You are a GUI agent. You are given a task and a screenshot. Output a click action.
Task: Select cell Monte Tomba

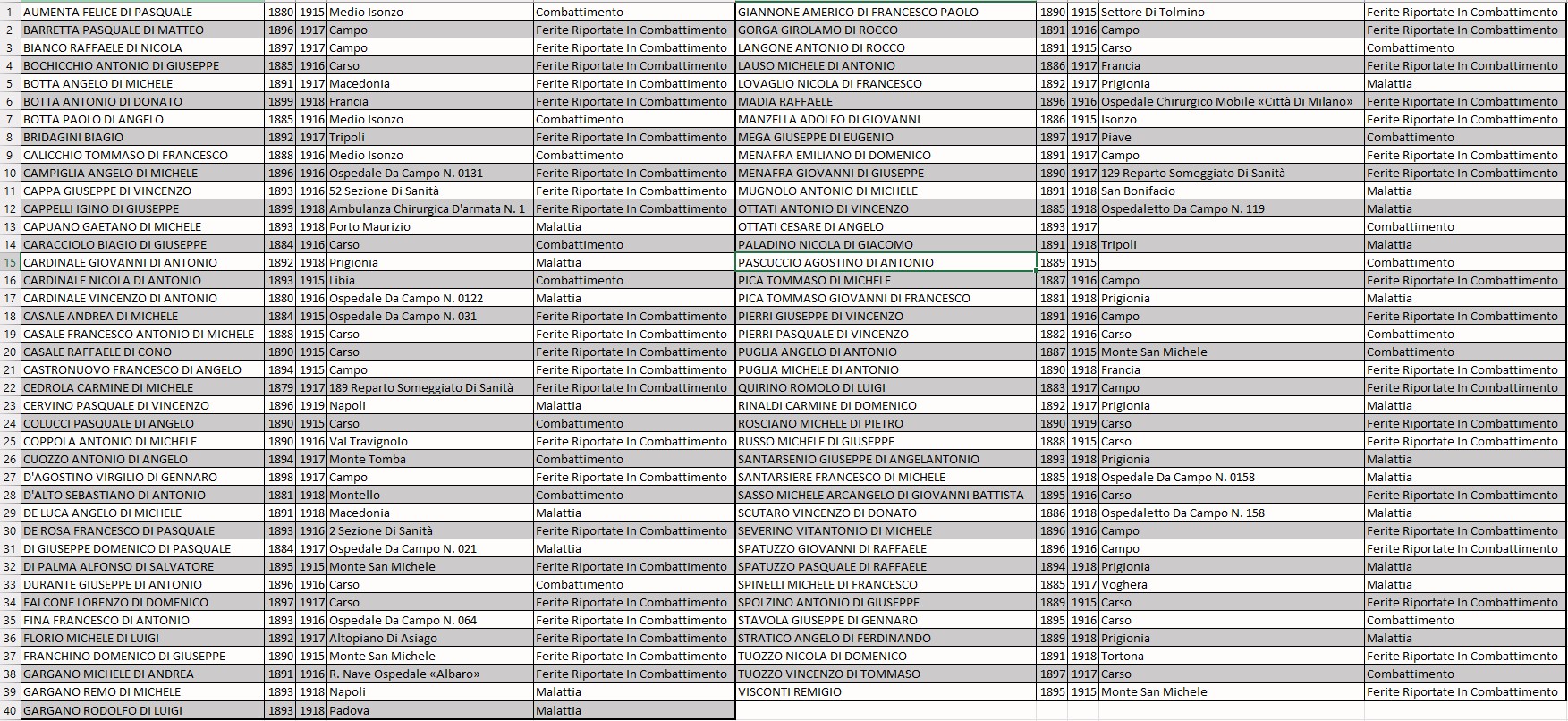click(x=430, y=459)
